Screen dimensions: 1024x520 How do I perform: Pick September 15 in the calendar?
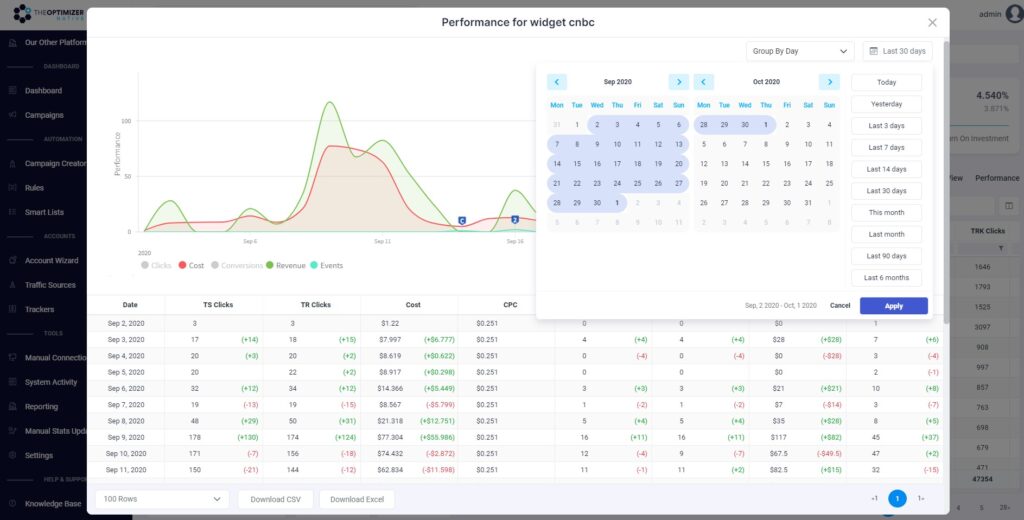tap(577, 164)
